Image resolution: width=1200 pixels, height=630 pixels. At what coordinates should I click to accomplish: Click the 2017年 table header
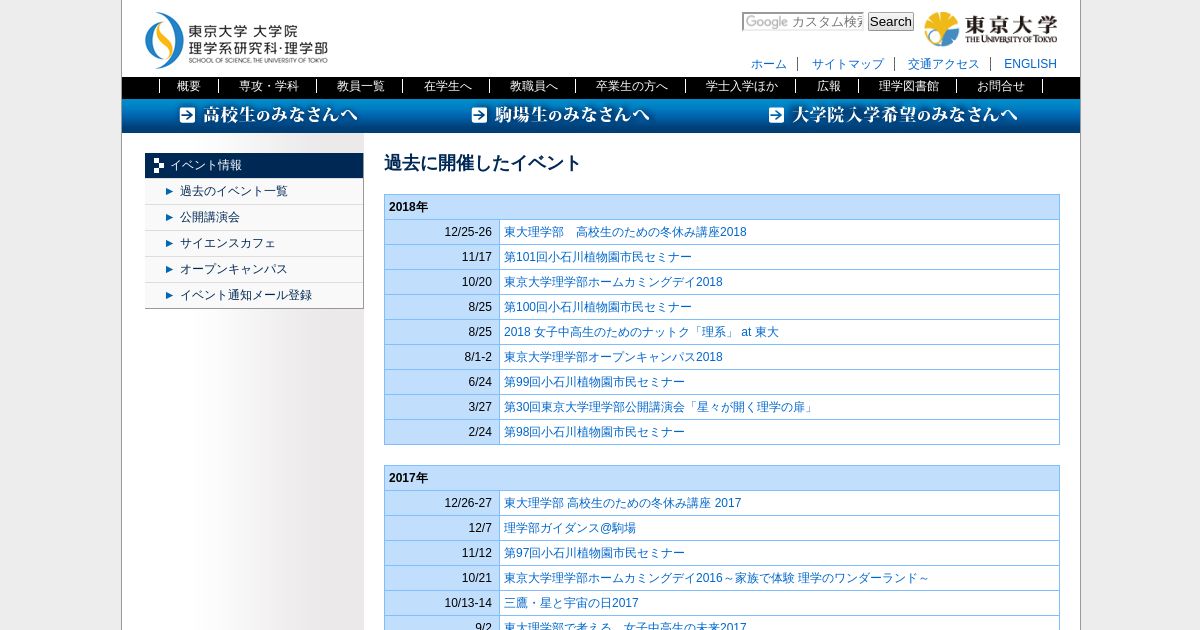(x=722, y=478)
